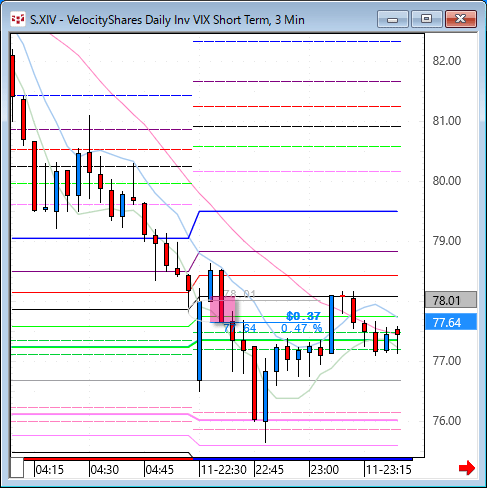Click the 04:30 time axis label

(105, 470)
